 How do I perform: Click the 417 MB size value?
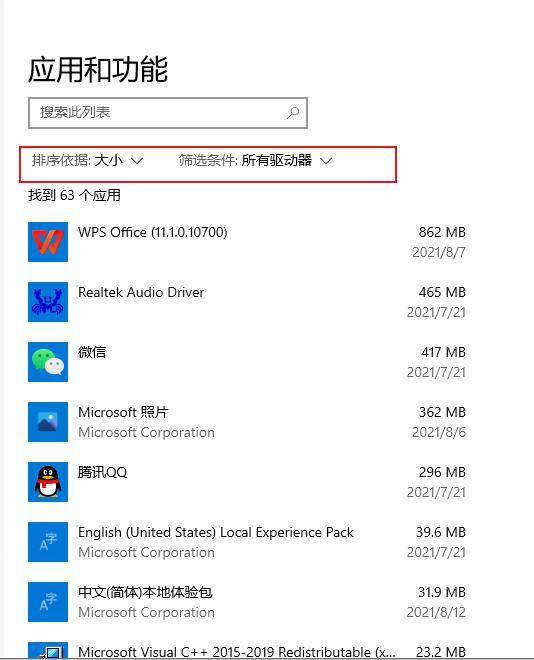443,352
